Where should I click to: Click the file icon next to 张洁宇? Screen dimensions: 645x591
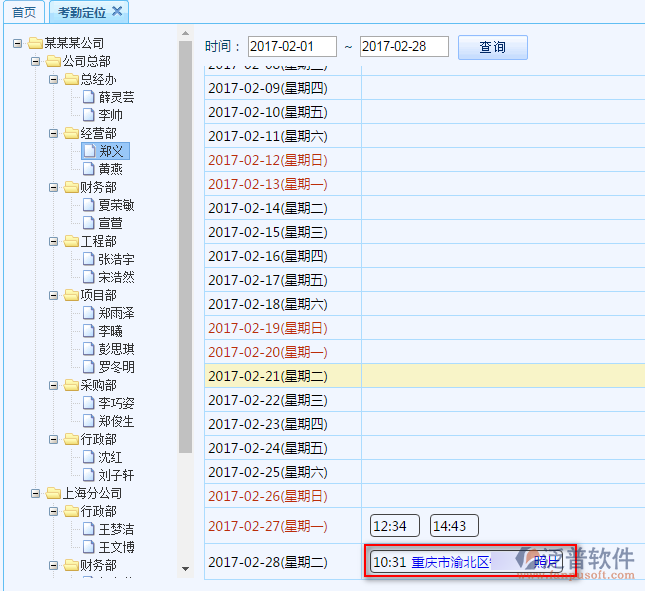[x=89, y=259]
